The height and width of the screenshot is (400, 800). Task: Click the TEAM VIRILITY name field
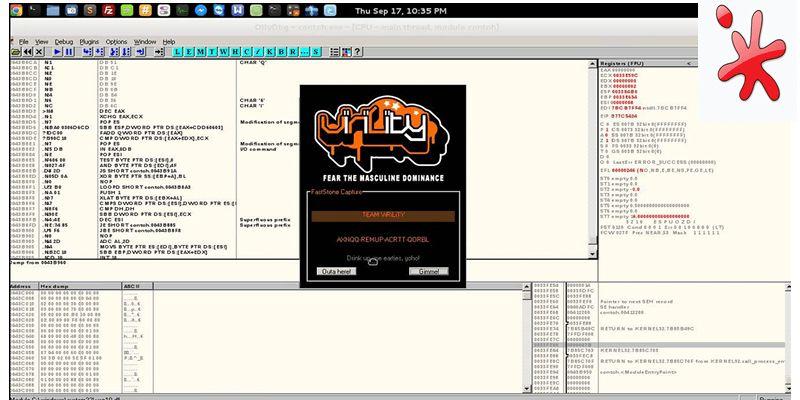click(x=383, y=216)
